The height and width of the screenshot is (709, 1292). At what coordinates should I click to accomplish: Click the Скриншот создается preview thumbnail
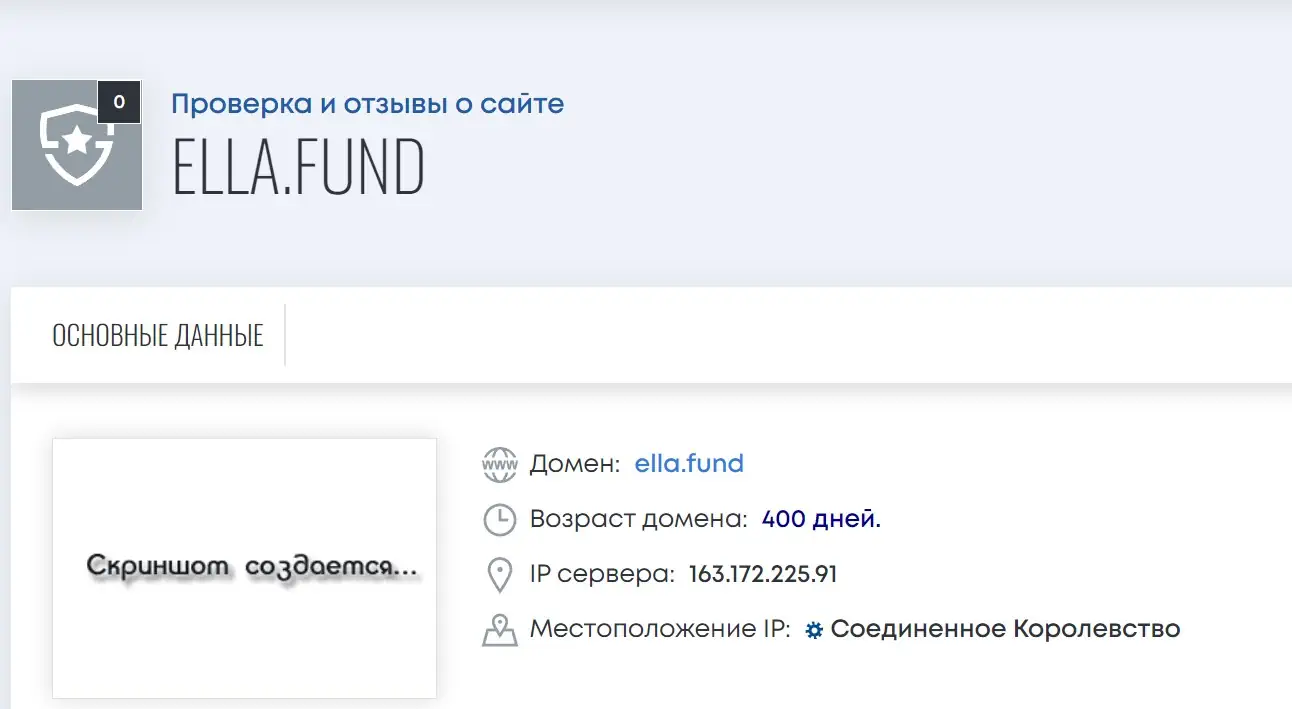coord(245,568)
